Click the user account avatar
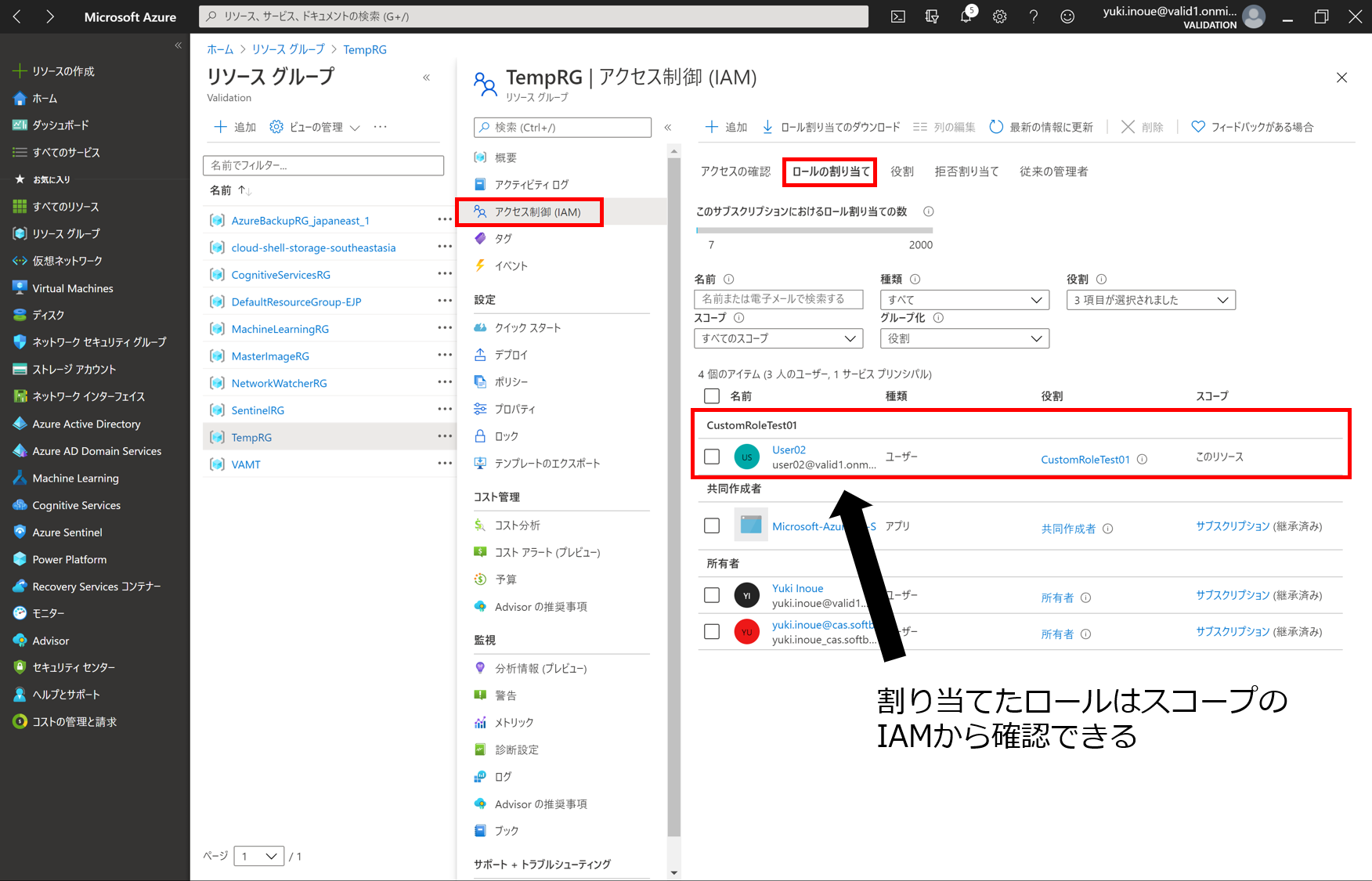Viewport: 1372px width, 881px height. 1254,16
